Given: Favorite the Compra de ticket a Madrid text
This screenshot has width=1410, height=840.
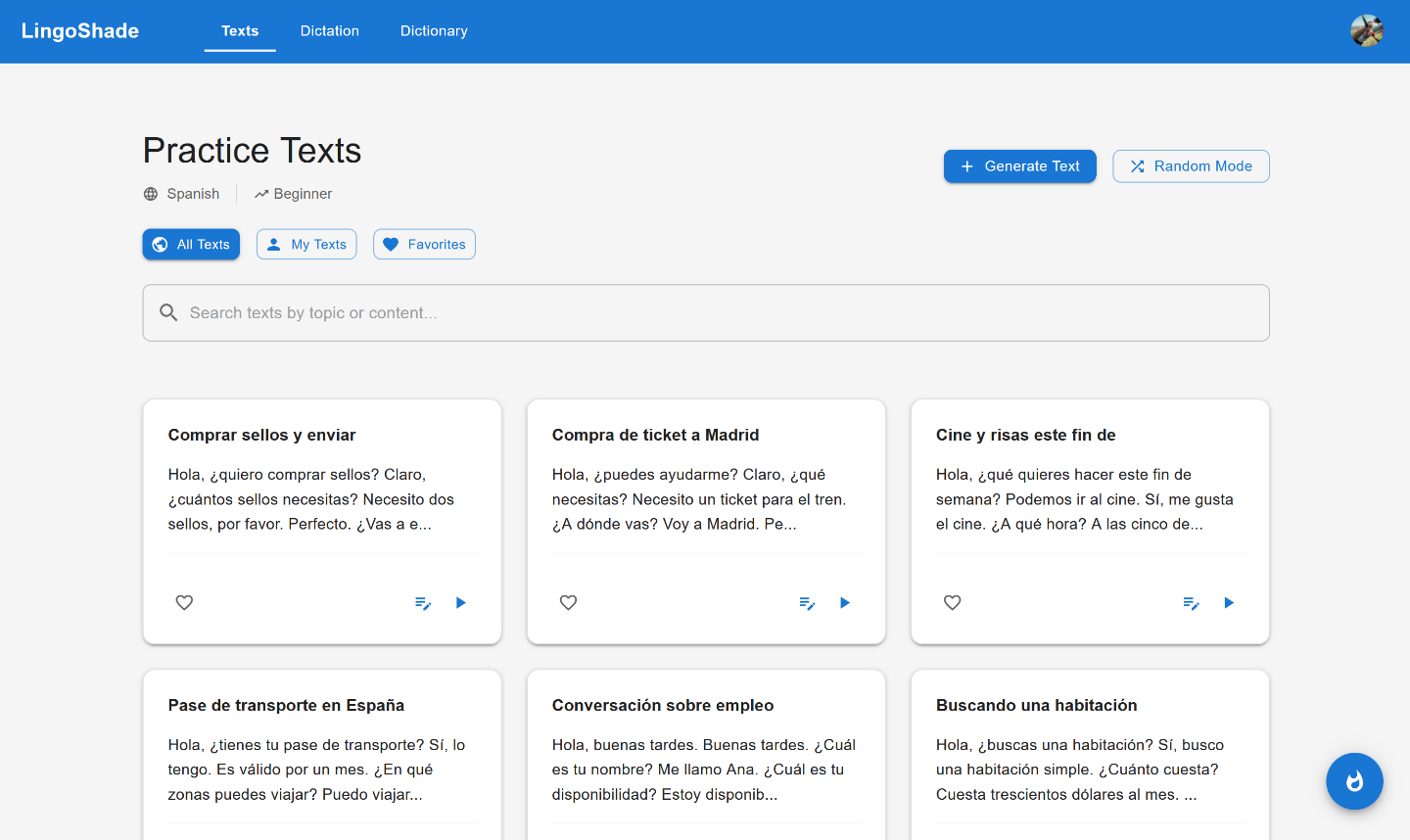Looking at the screenshot, I should click(x=568, y=602).
